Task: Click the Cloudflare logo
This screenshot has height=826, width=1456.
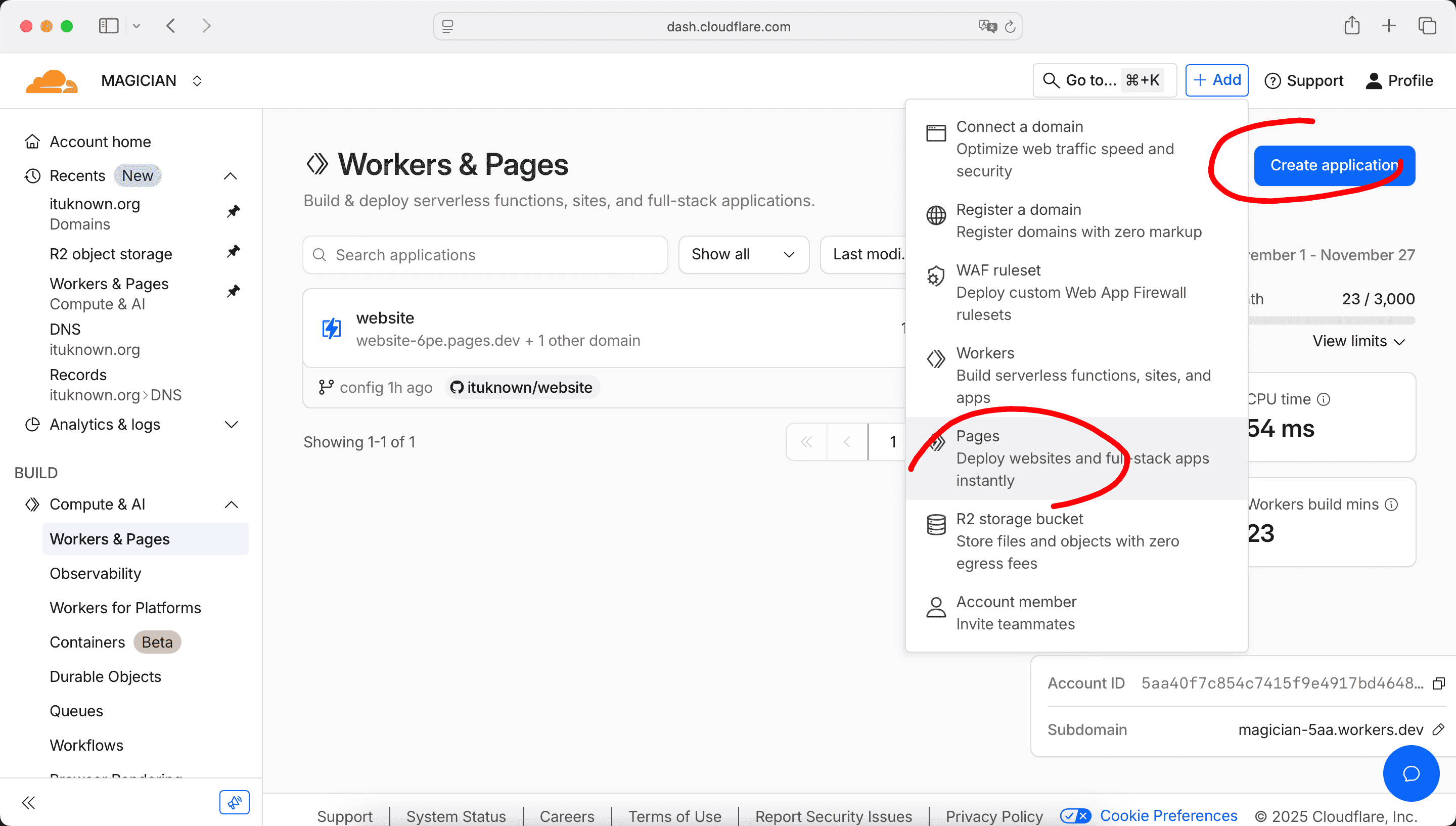Action: tap(52, 80)
